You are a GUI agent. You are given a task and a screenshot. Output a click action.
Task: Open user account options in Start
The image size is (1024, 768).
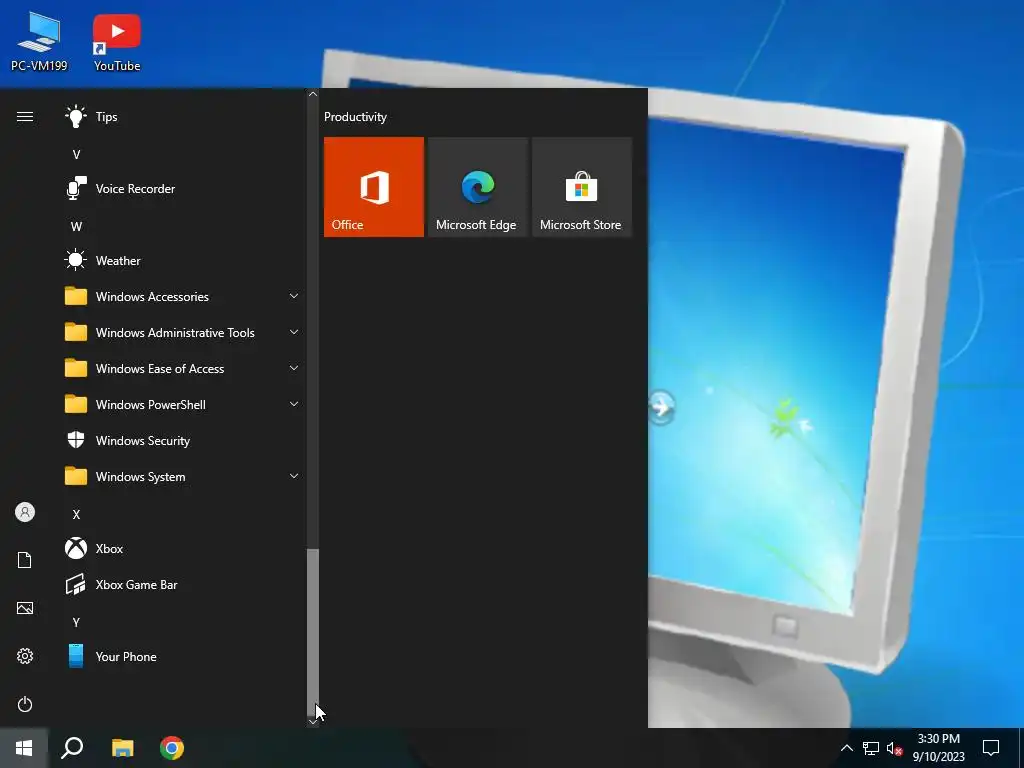click(25, 512)
